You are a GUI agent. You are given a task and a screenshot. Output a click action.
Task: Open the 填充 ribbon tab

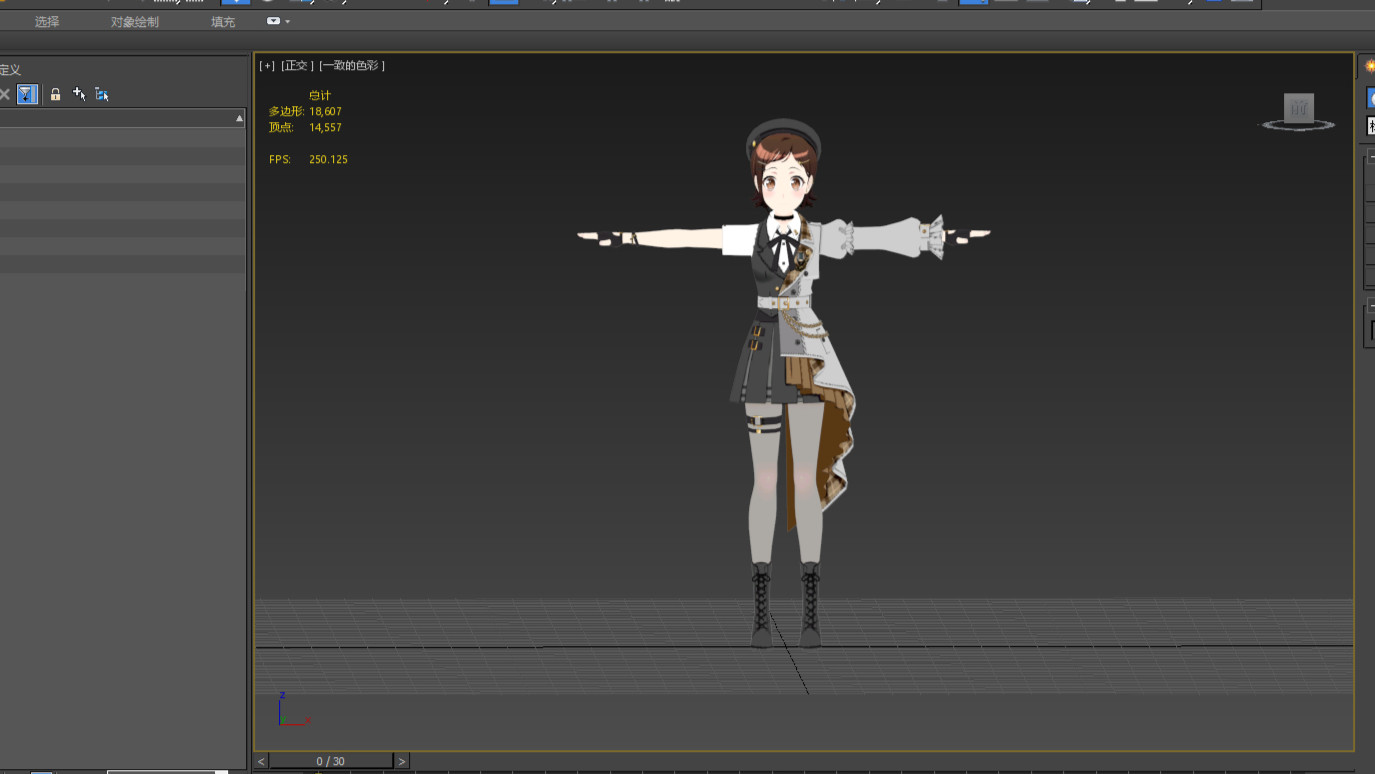coord(223,22)
